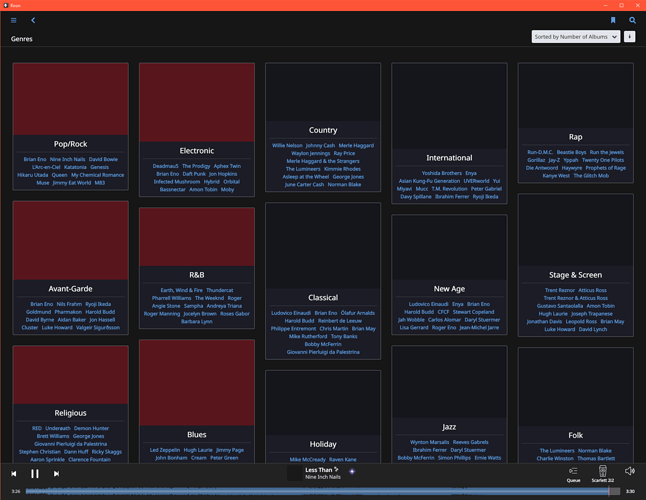This screenshot has width=646, height=500.
Task: Open the Pop/Rock genre
Action: coord(70,144)
